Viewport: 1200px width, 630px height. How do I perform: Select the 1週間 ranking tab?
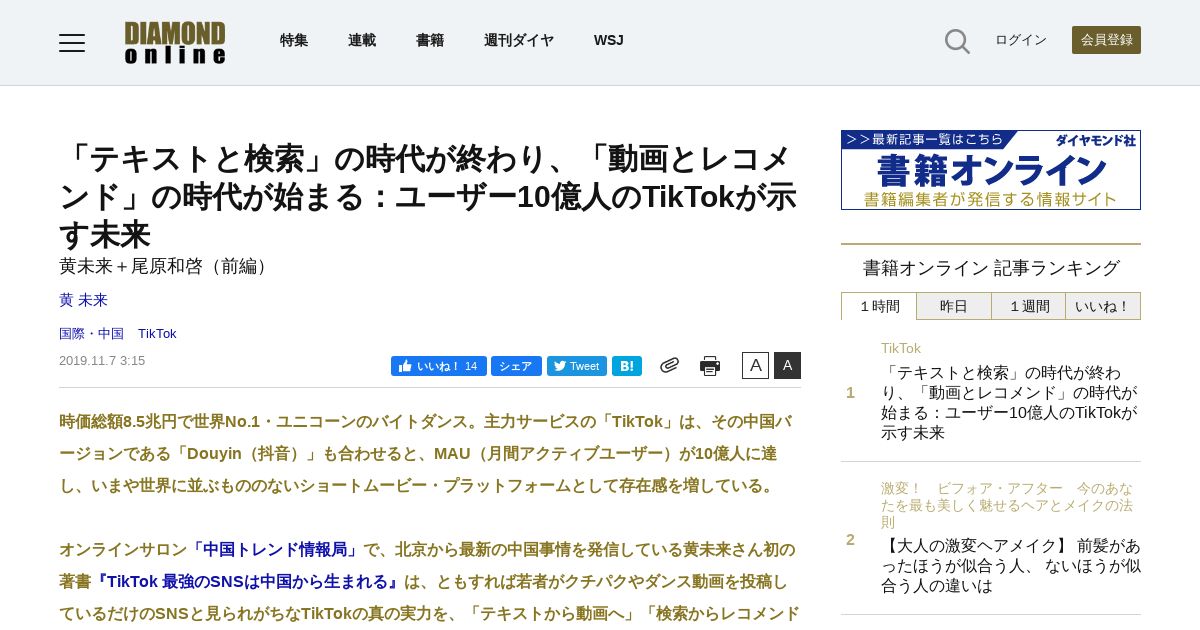coord(1029,306)
